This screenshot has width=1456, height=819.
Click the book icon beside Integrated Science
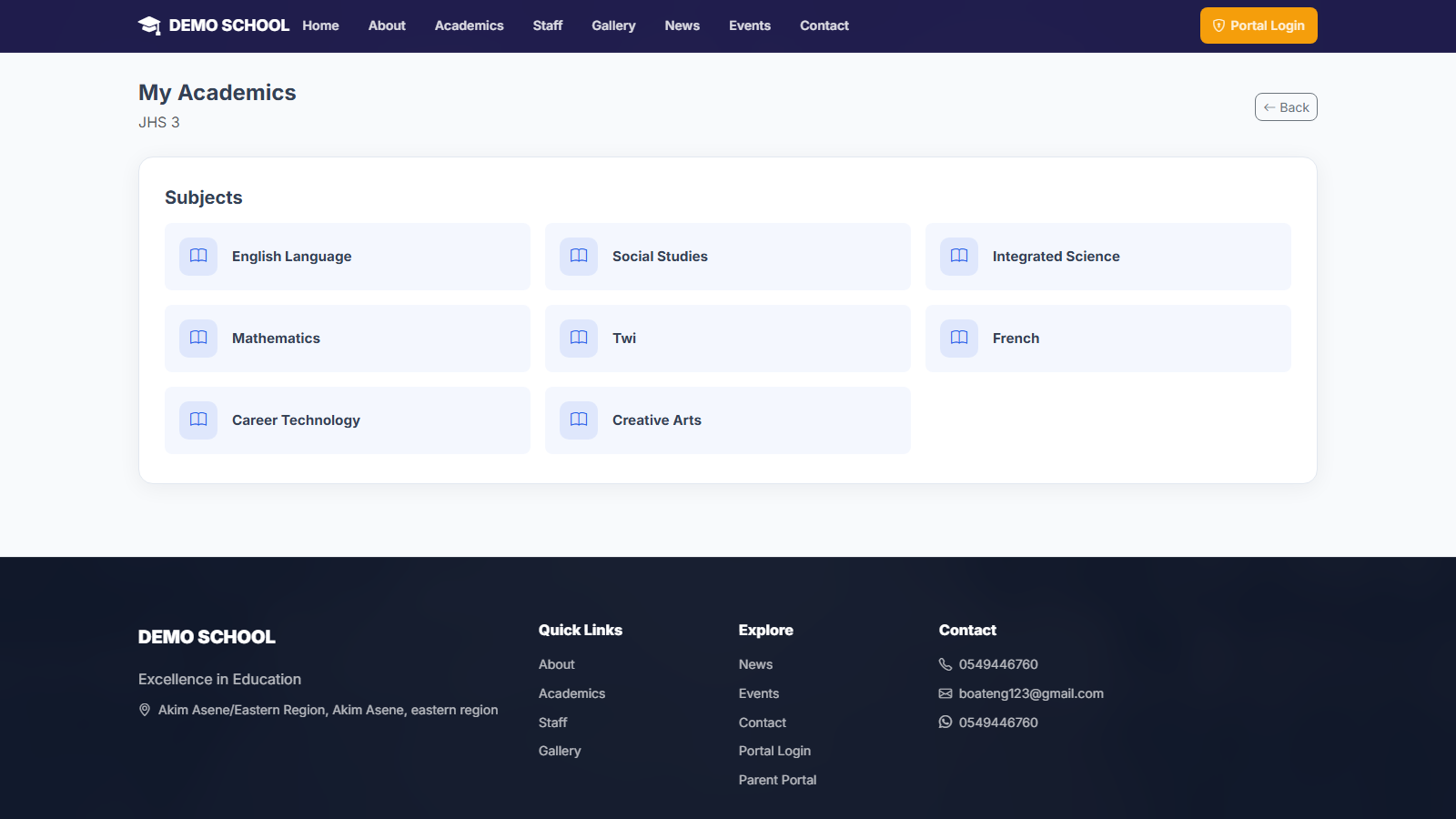click(959, 256)
